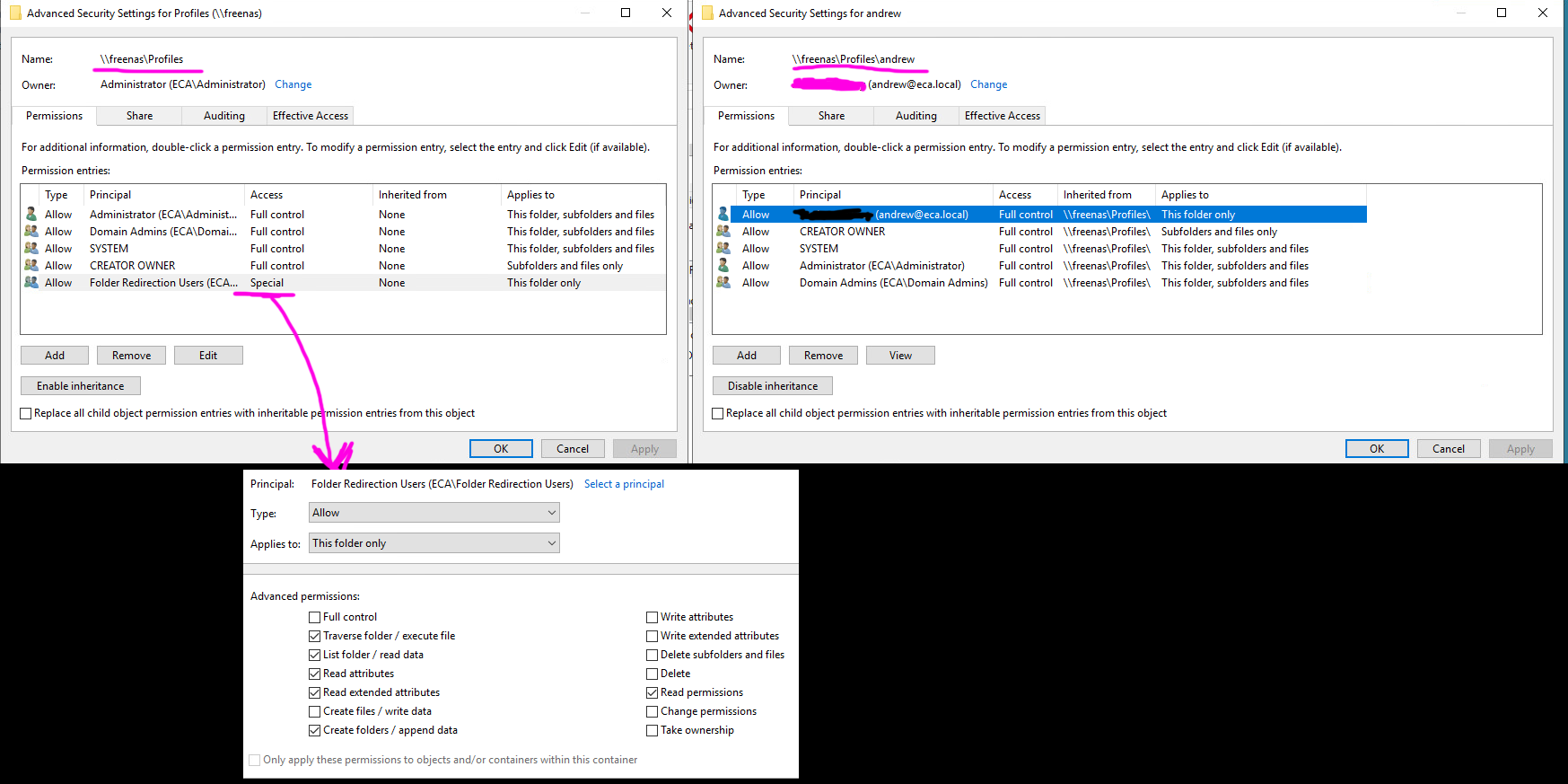
Task: Close the andrew security settings window
Action: (1543, 13)
